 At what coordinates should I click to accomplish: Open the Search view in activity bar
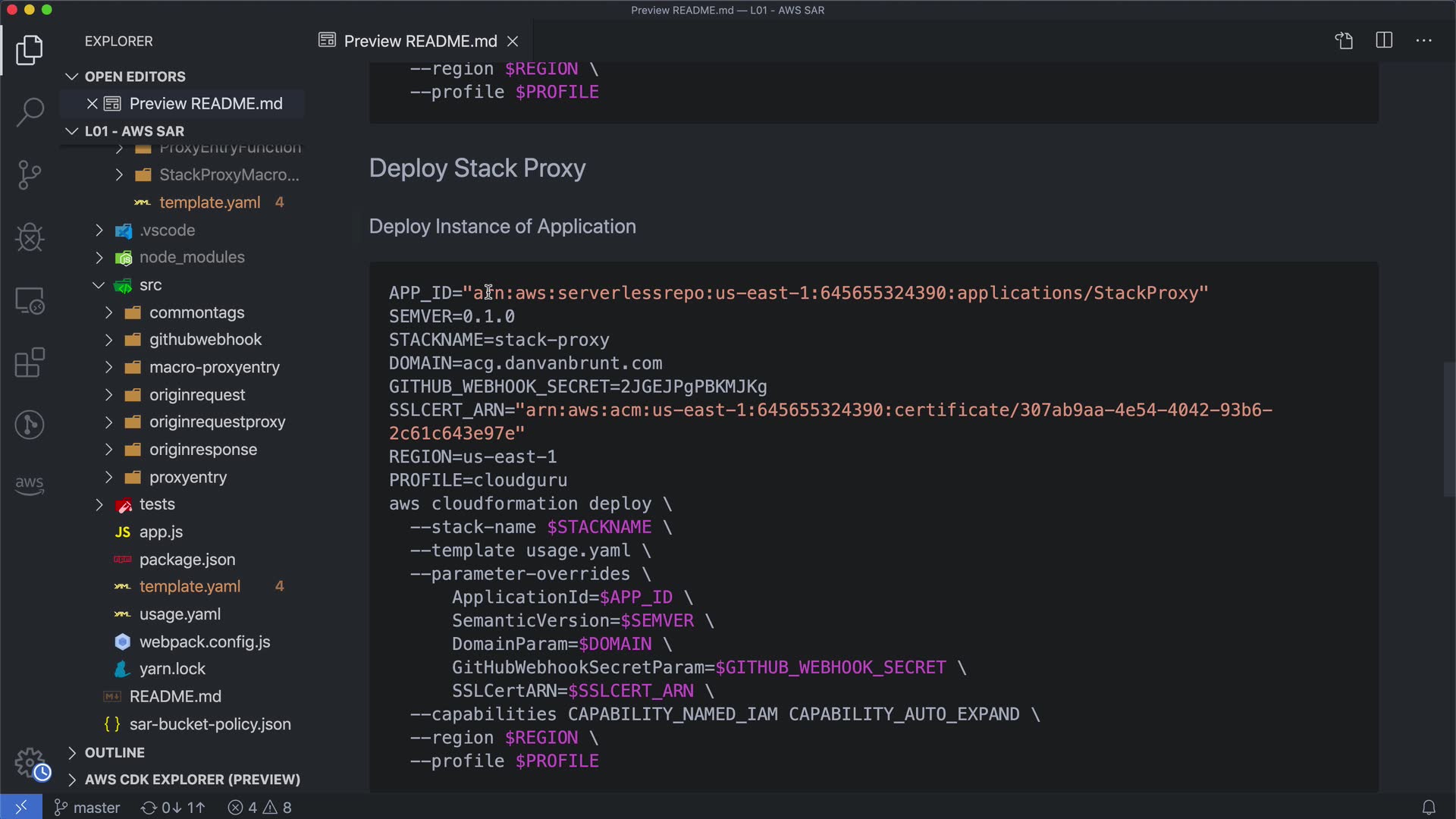[x=30, y=112]
